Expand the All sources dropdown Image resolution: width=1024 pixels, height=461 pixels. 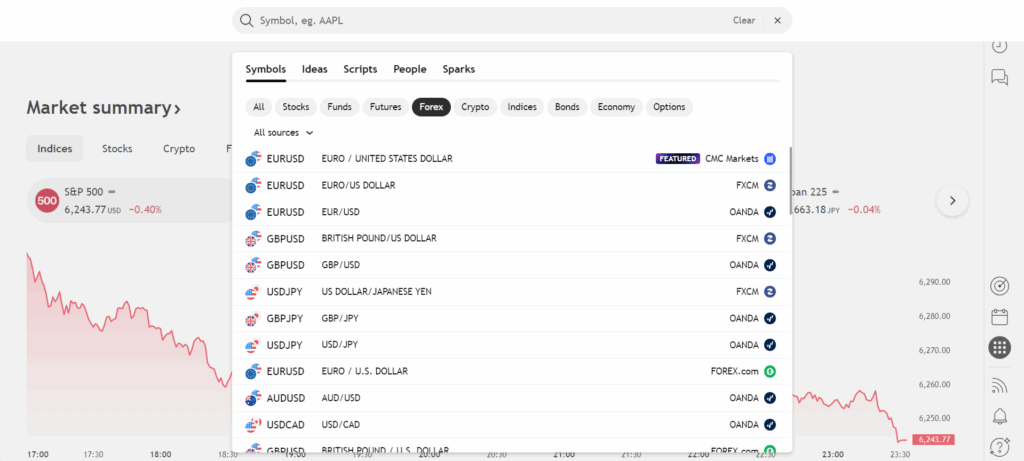tap(283, 133)
